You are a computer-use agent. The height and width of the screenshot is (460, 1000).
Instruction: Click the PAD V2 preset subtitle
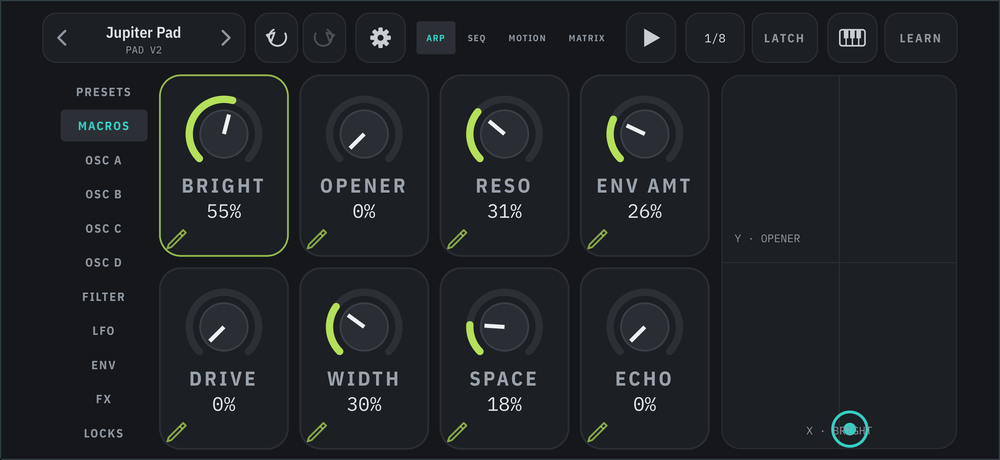tap(143, 50)
